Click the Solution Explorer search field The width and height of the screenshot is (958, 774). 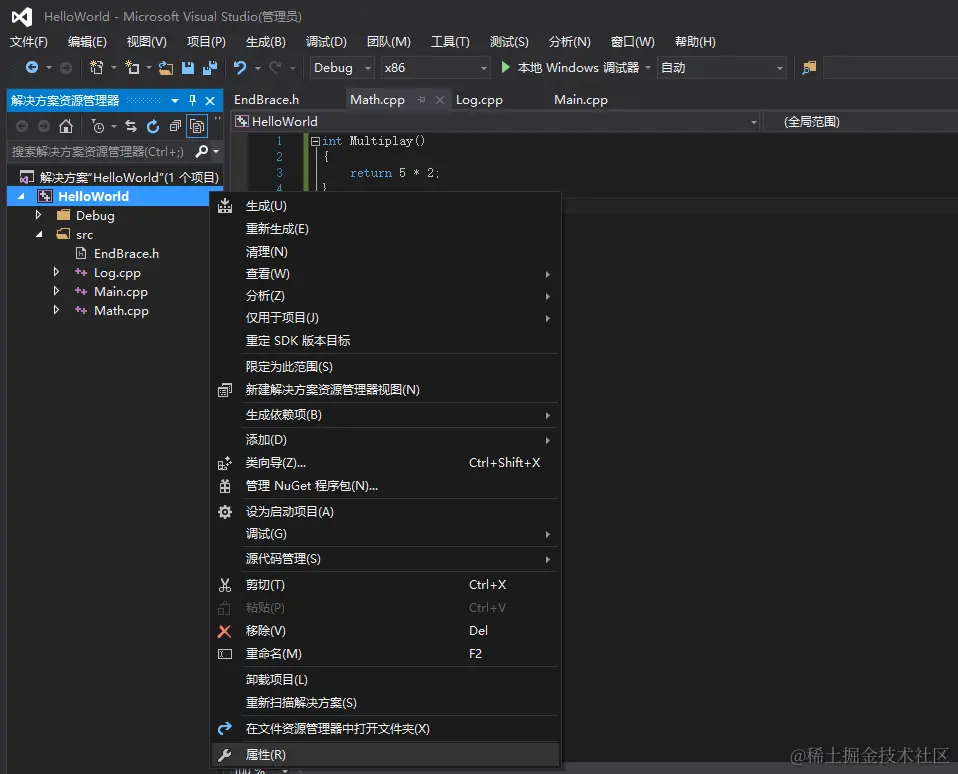100,152
